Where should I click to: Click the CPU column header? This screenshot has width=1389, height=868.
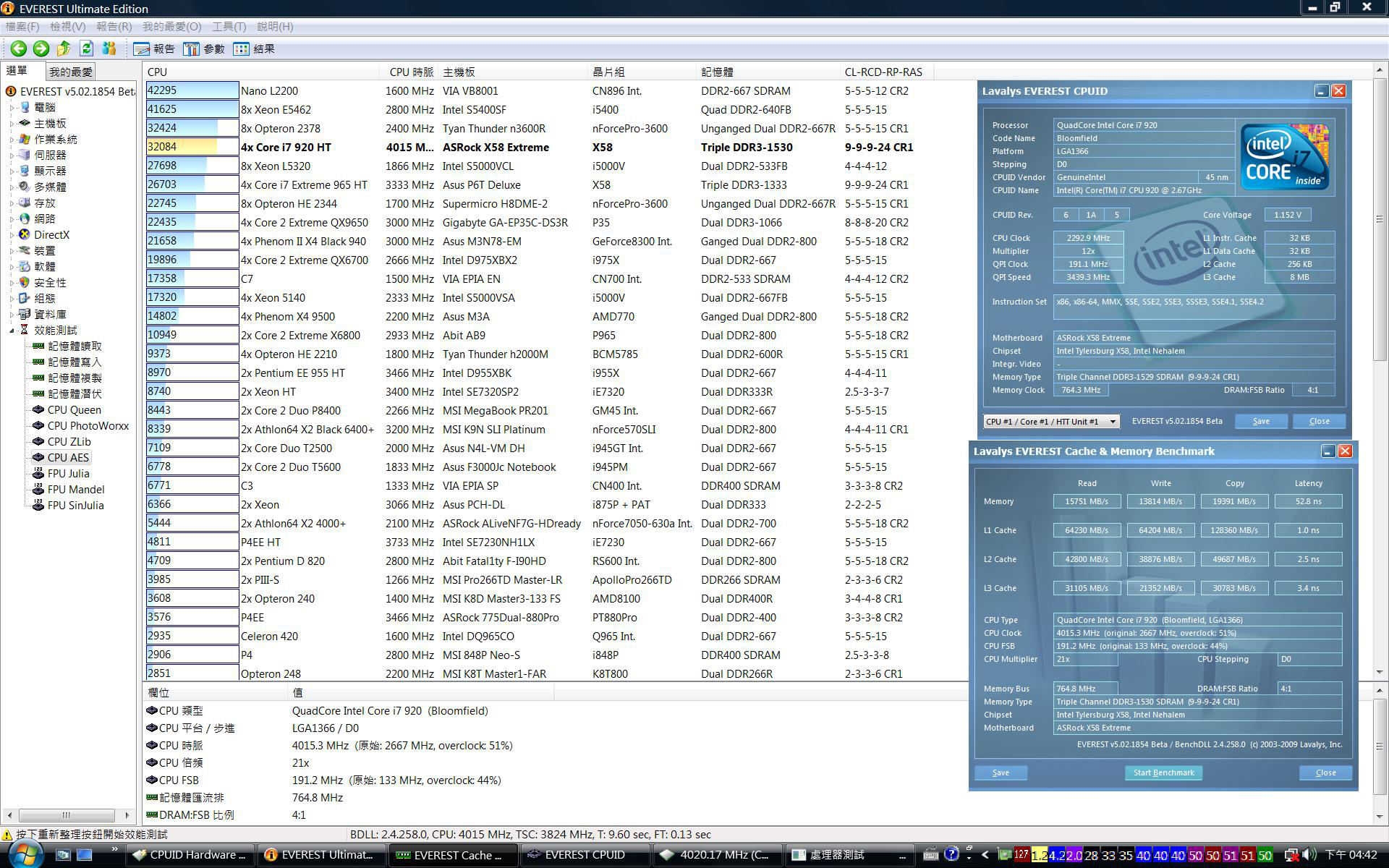point(260,72)
